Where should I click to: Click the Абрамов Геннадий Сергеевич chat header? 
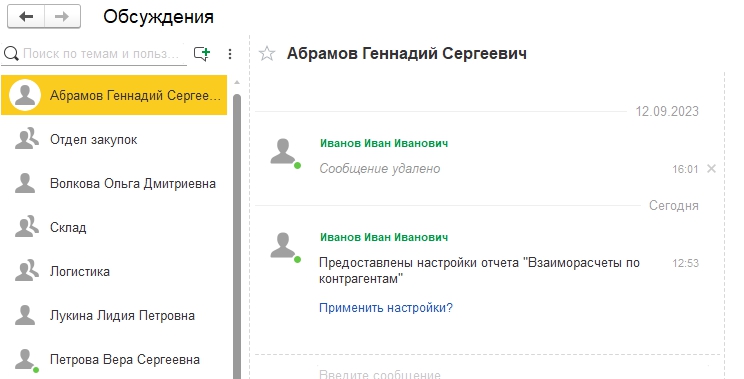[407, 54]
